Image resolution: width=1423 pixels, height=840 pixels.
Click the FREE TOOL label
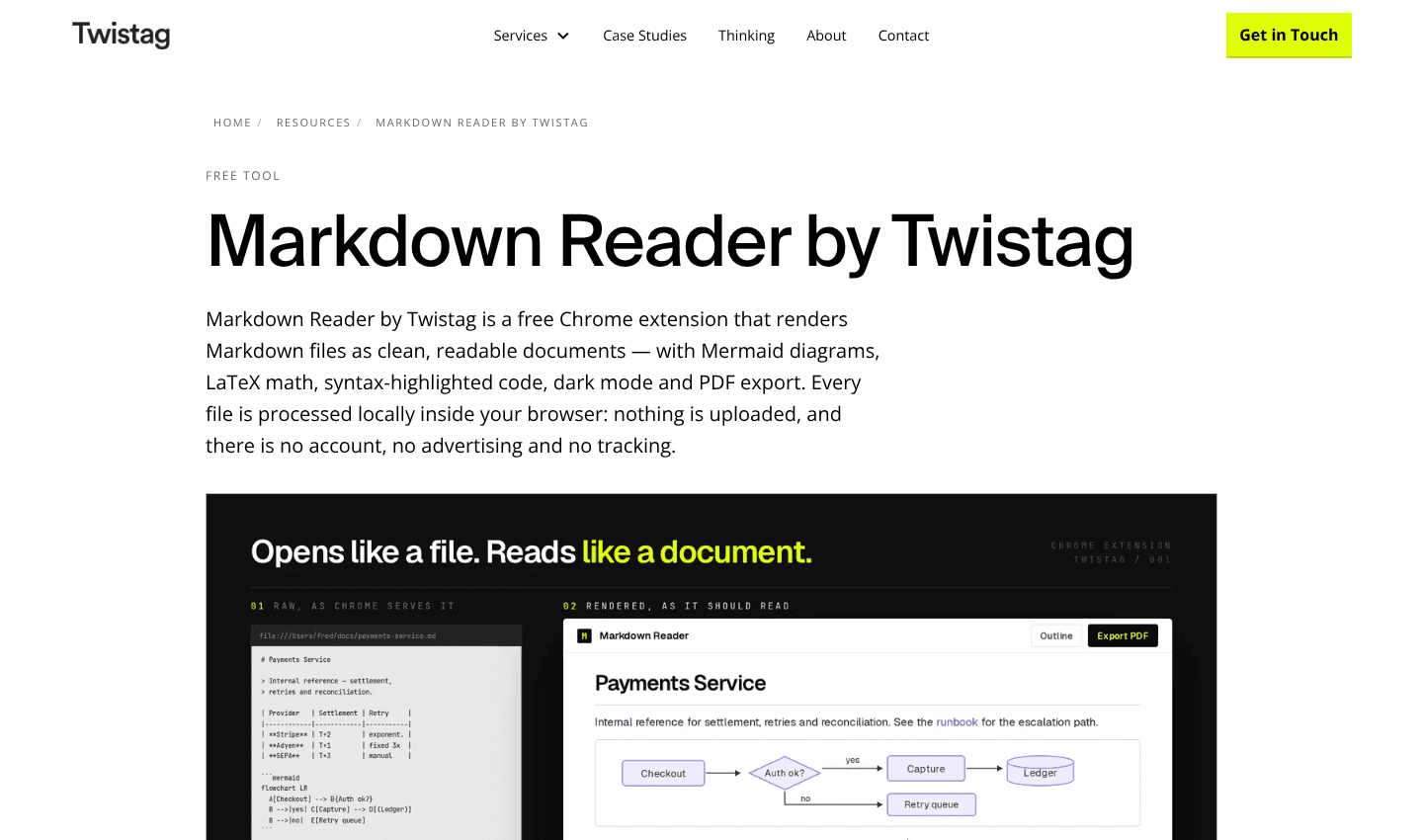[242, 176]
